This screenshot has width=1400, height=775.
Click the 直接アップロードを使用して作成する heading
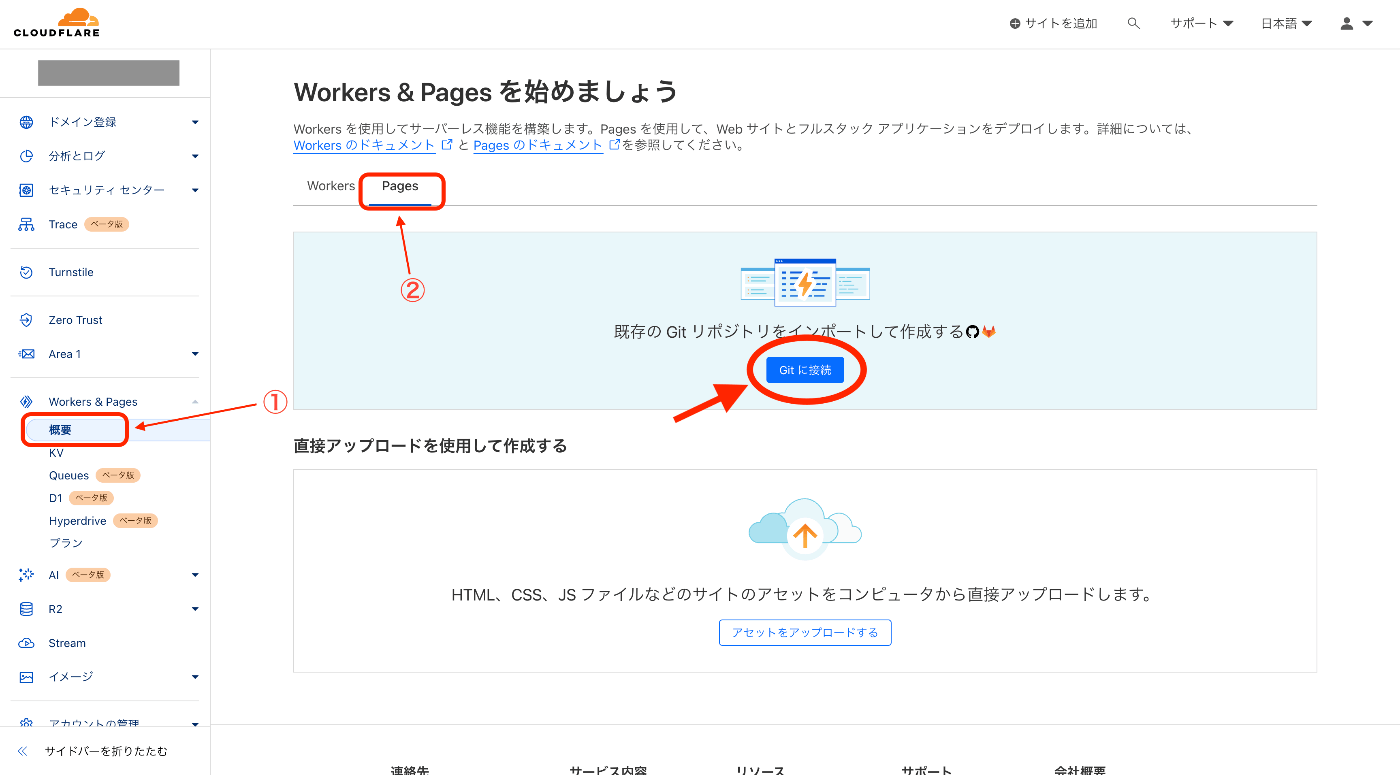pyautogui.click(x=430, y=446)
